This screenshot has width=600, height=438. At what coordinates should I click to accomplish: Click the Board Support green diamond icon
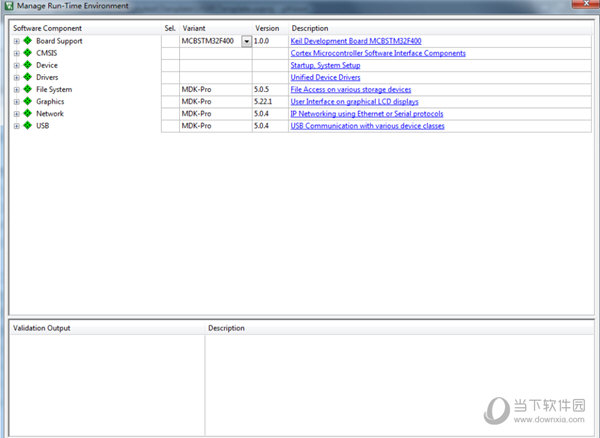28,41
